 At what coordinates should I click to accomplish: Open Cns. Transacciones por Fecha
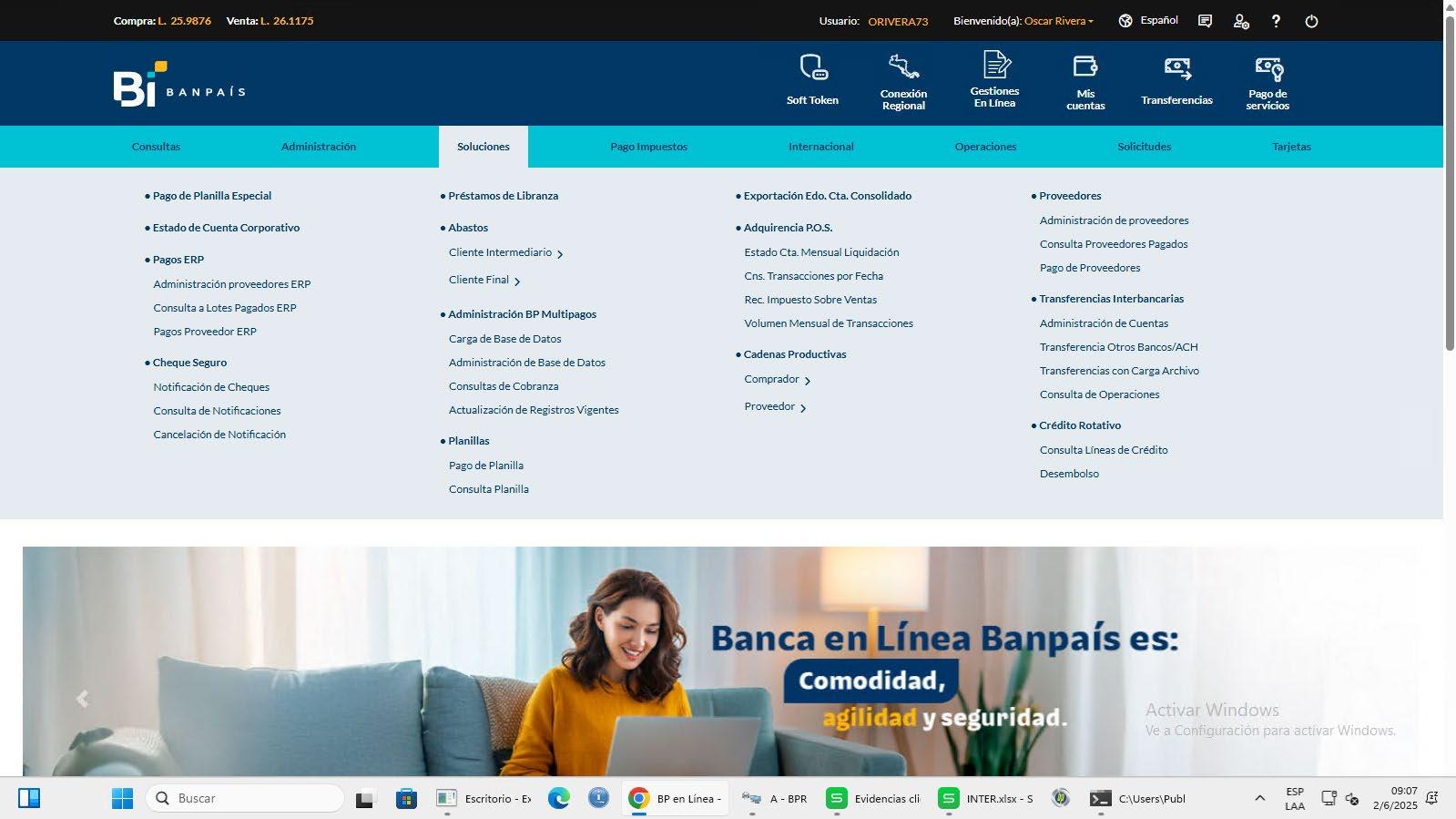point(814,276)
